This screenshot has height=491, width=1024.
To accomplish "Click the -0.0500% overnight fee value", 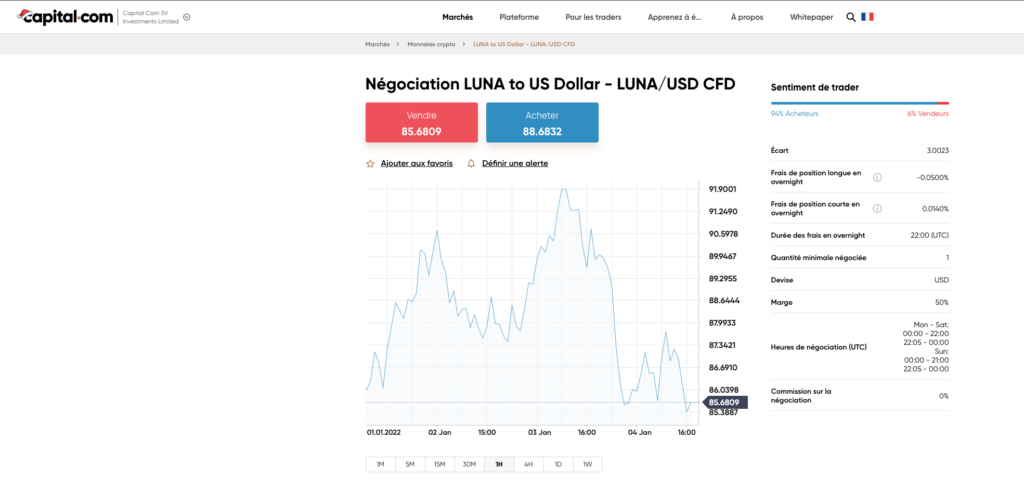I will tap(933, 177).
